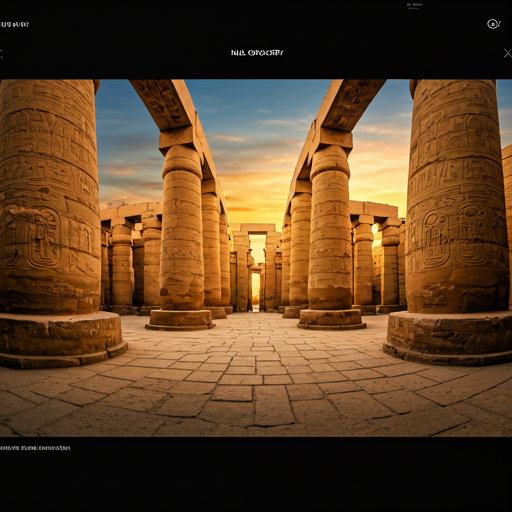Click the top-left header label
Screen dimensions: 512x512
pos(14,24)
